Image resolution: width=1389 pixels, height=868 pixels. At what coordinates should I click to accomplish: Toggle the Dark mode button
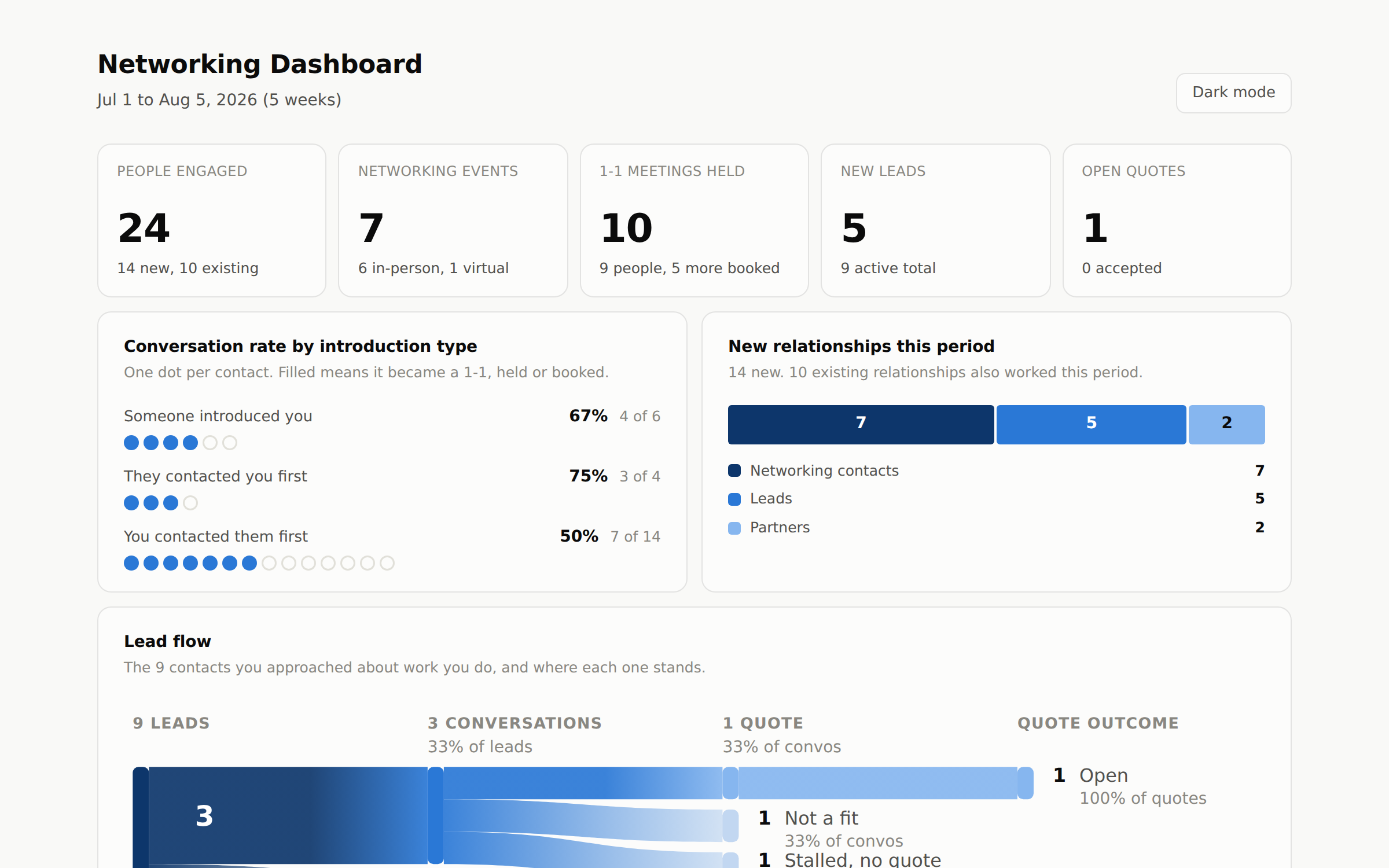(1233, 93)
